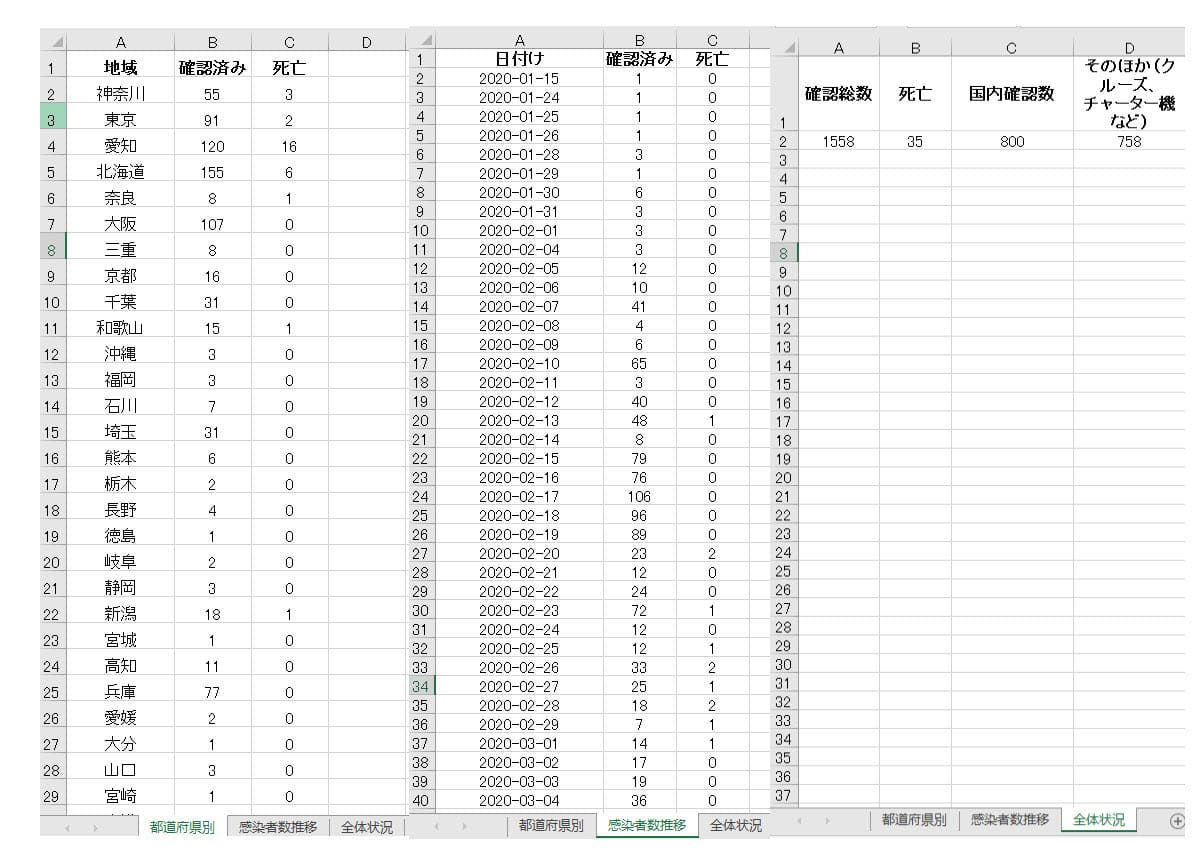This screenshot has width=1194, height=865.
Task: Open 都道府県別 tab in the summary sheet window
Action: [914, 820]
